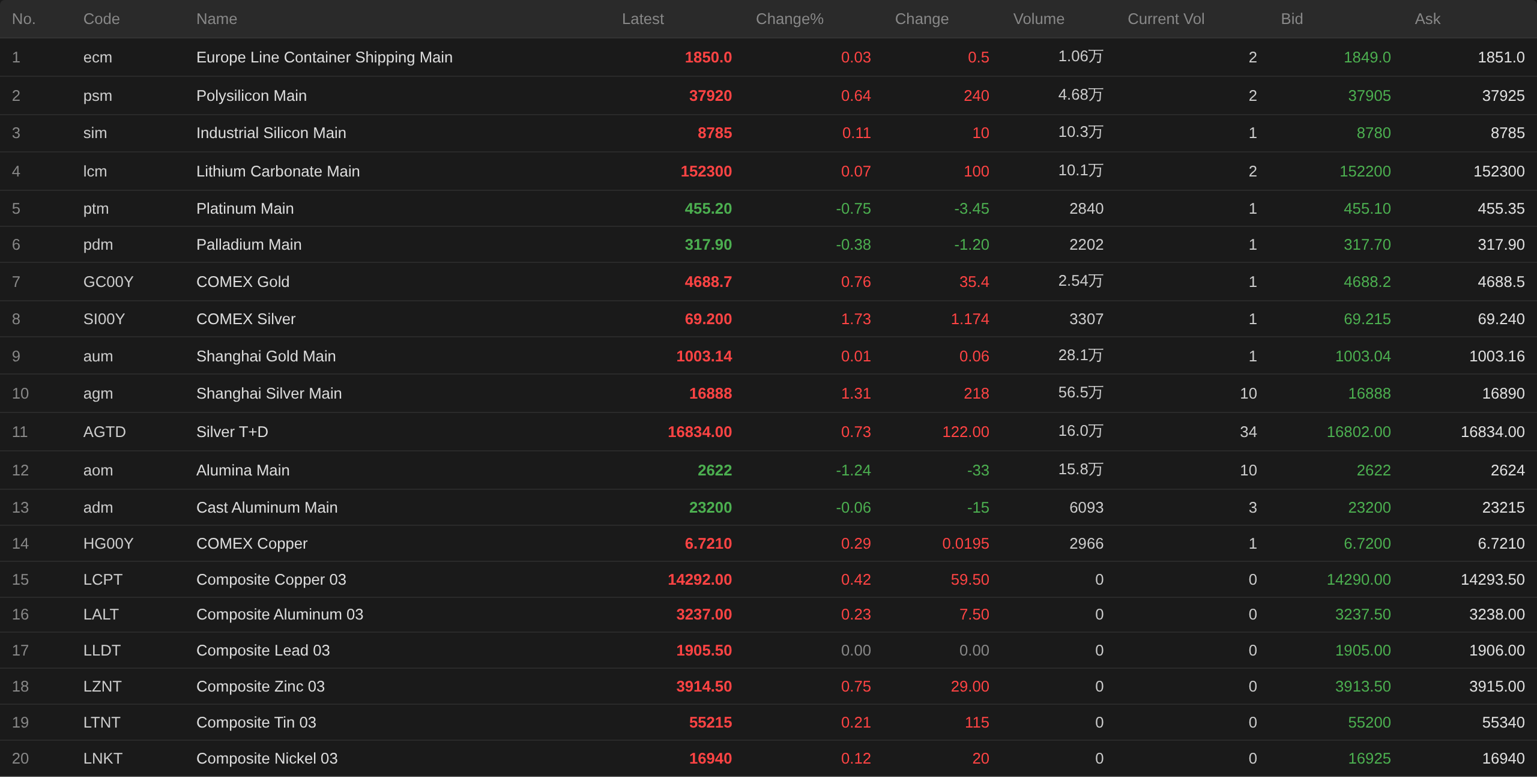This screenshot has width=1537, height=784.
Task: Select the Platinum Main row
Action: click(x=768, y=209)
